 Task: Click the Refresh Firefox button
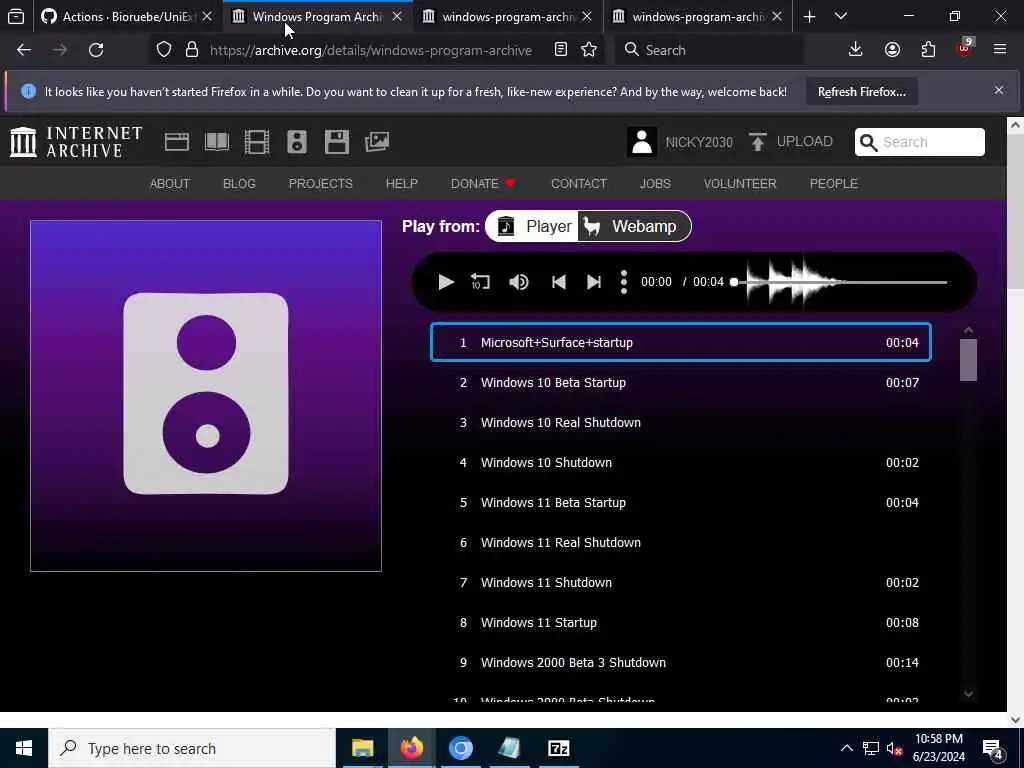coord(861,92)
